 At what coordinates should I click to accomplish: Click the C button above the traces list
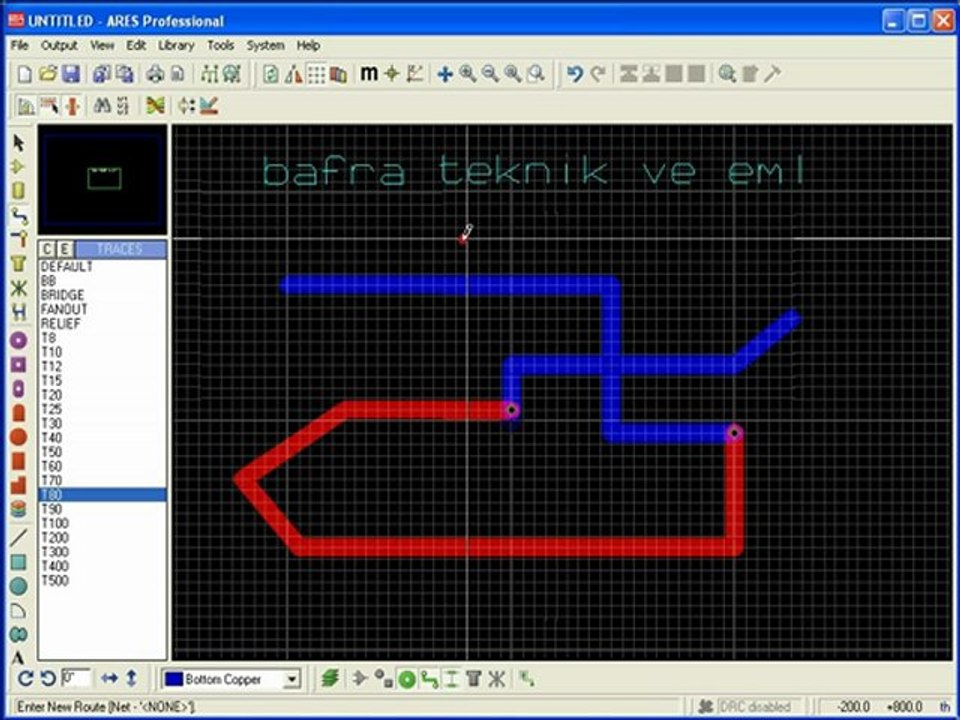pyautogui.click(x=48, y=249)
